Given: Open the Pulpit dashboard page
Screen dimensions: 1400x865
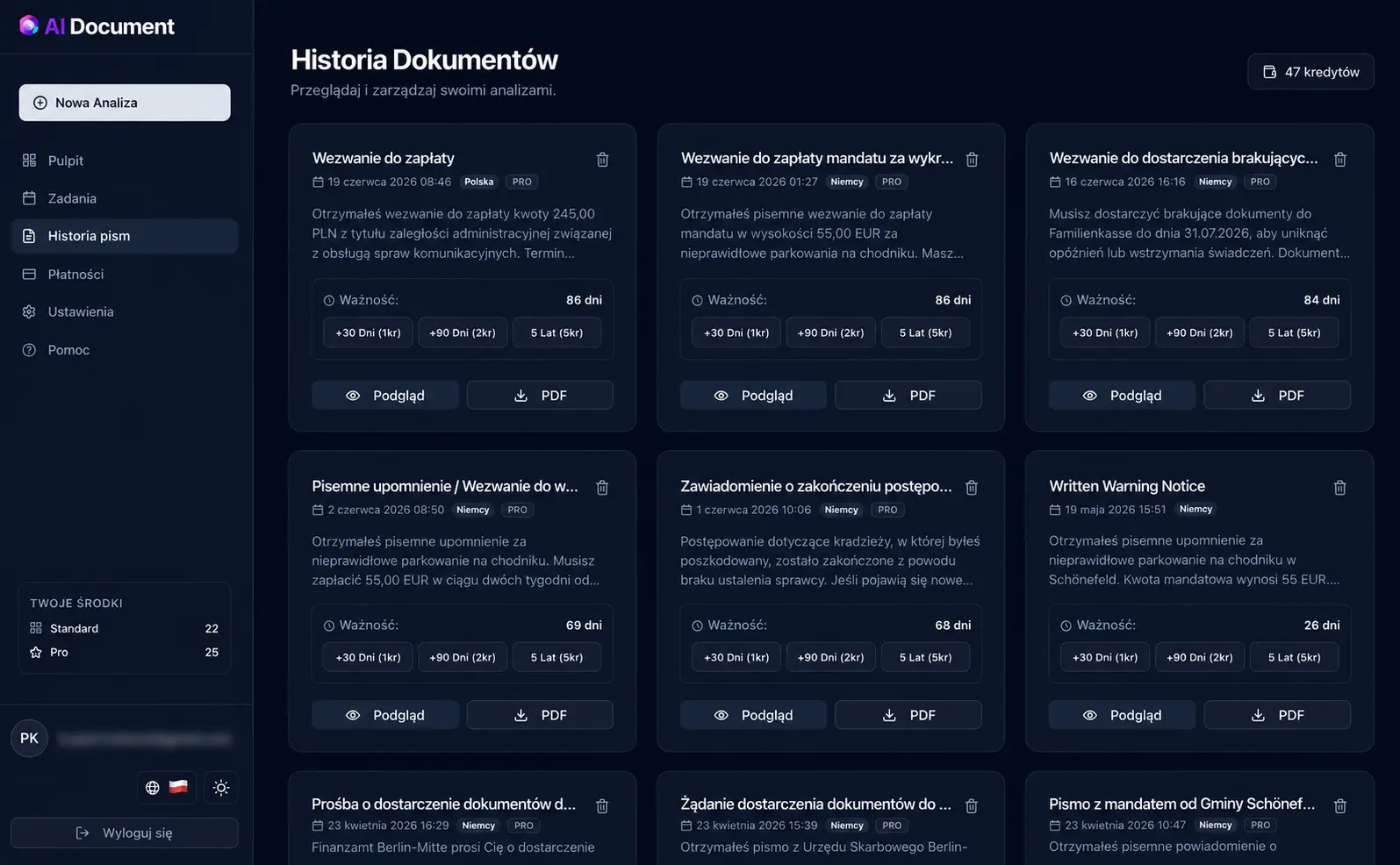Looking at the screenshot, I should [124, 161].
